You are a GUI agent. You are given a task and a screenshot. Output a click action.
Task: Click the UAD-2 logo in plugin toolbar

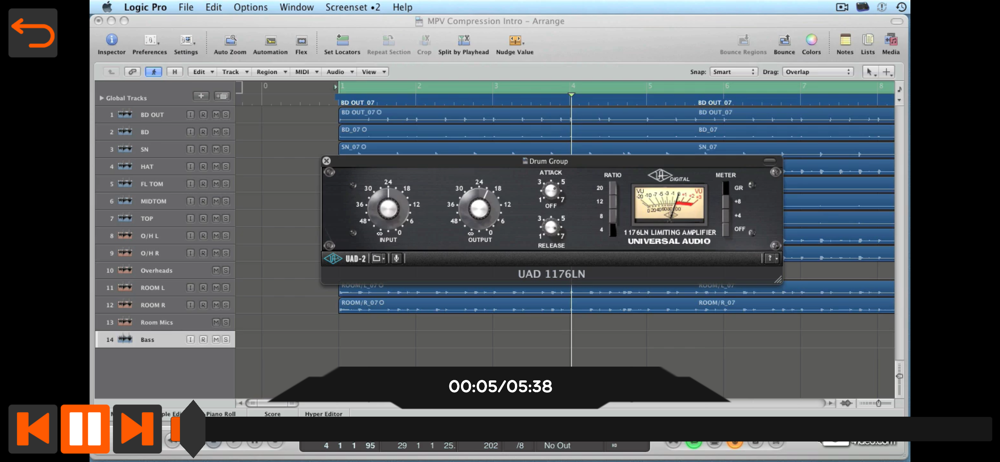tap(345, 258)
